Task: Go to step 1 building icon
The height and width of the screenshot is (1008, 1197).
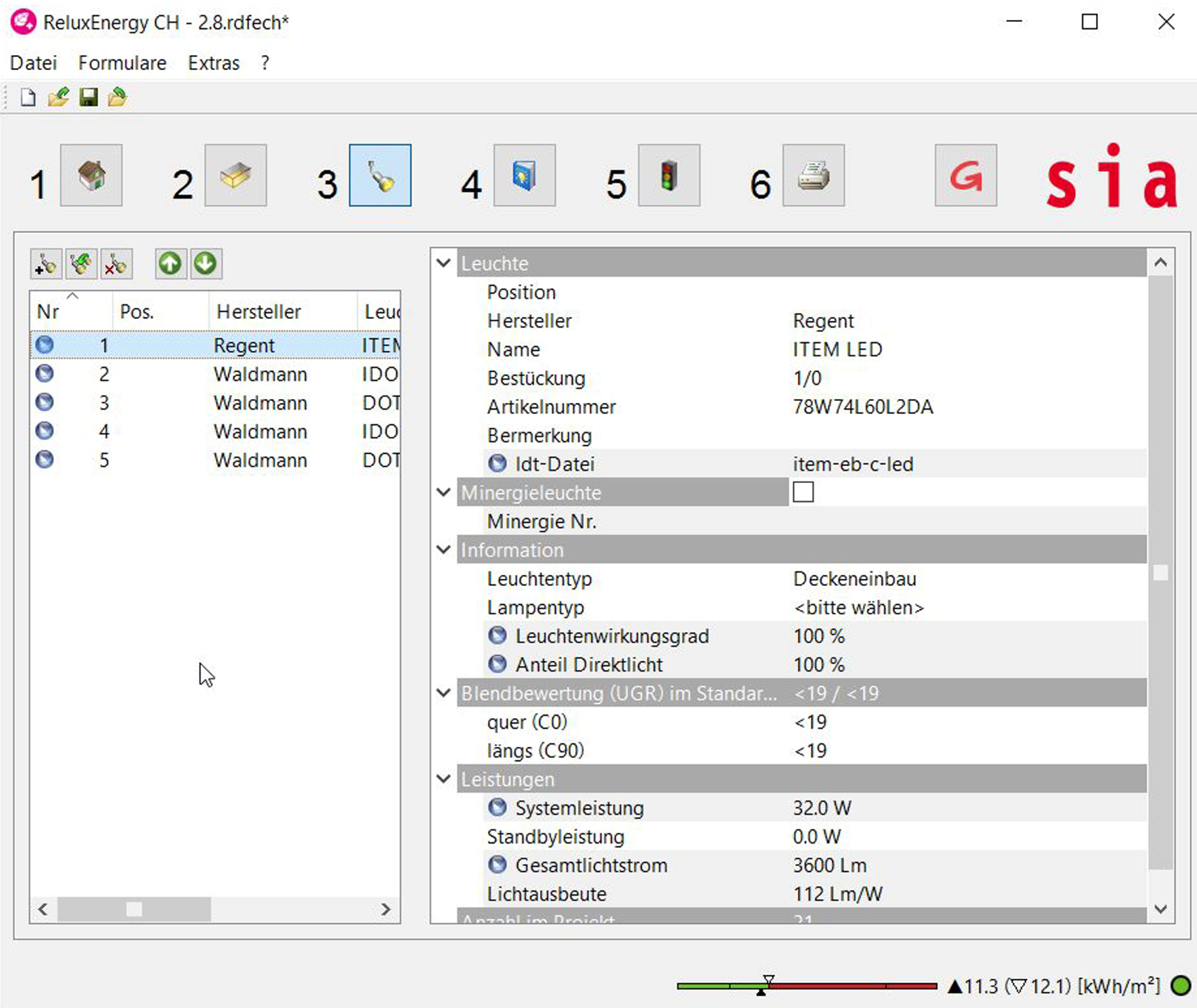Action: tap(91, 175)
